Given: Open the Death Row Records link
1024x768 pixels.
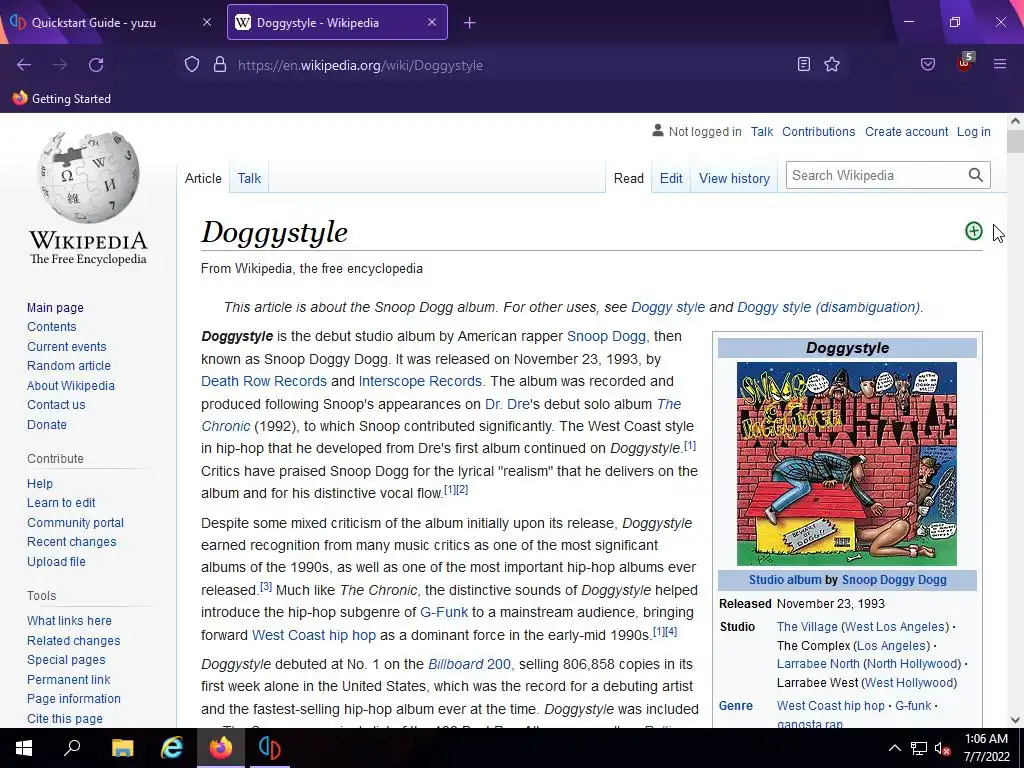Looking at the screenshot, I should tap(264, 381).
